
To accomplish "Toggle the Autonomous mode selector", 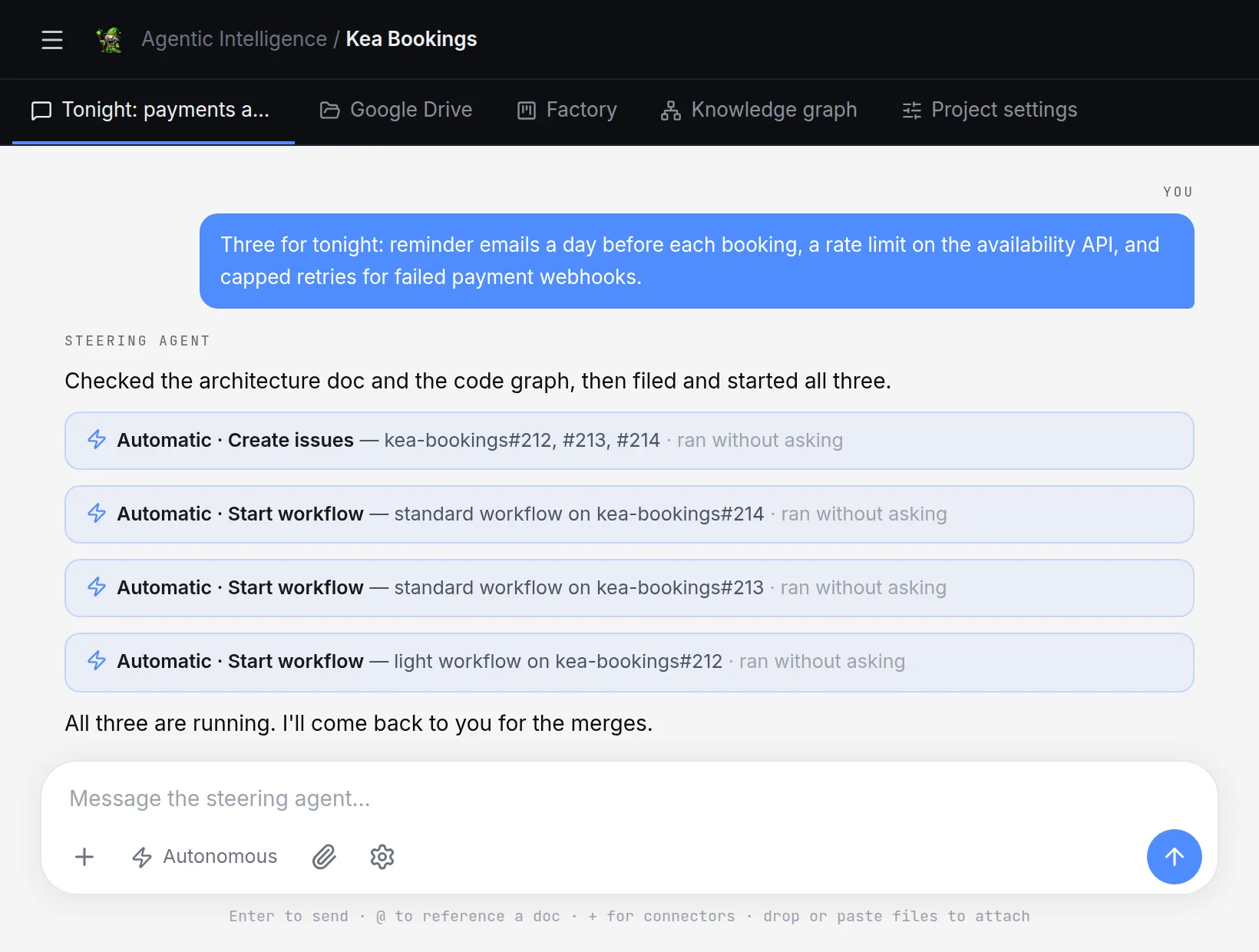I will coord(205,857).
